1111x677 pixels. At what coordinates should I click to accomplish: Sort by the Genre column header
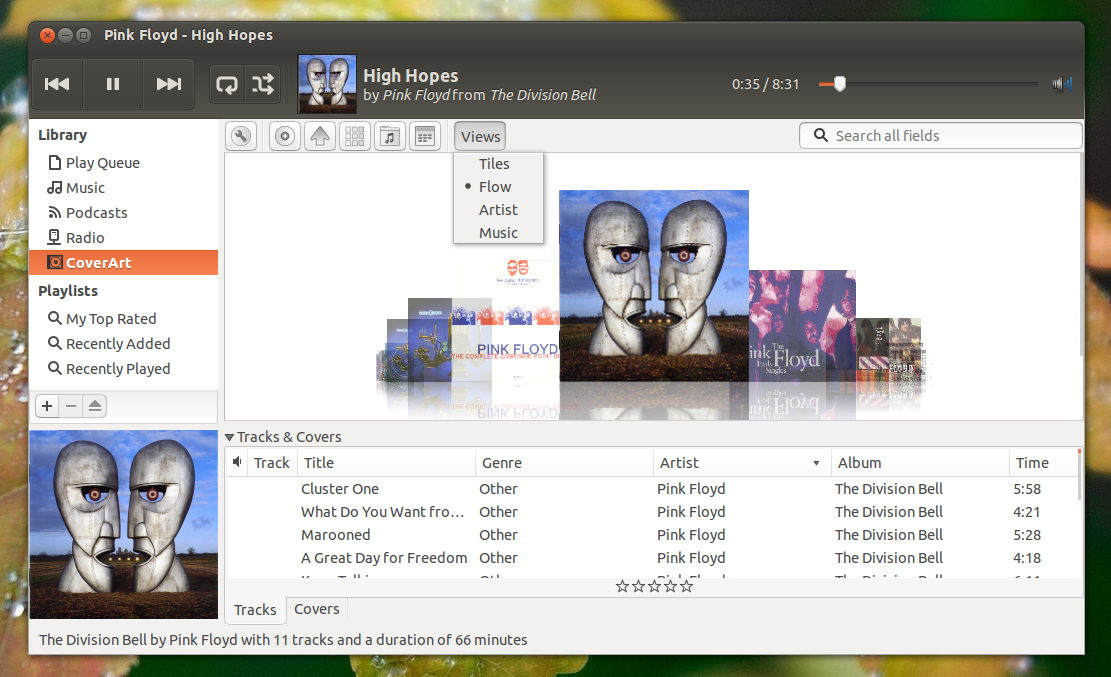[x=564, y=463]
